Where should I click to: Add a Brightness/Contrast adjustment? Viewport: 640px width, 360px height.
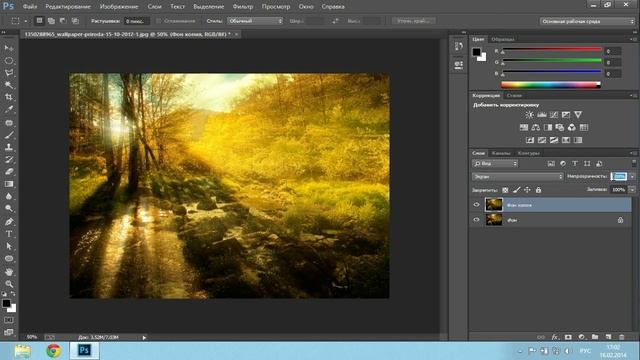[529, 115]
